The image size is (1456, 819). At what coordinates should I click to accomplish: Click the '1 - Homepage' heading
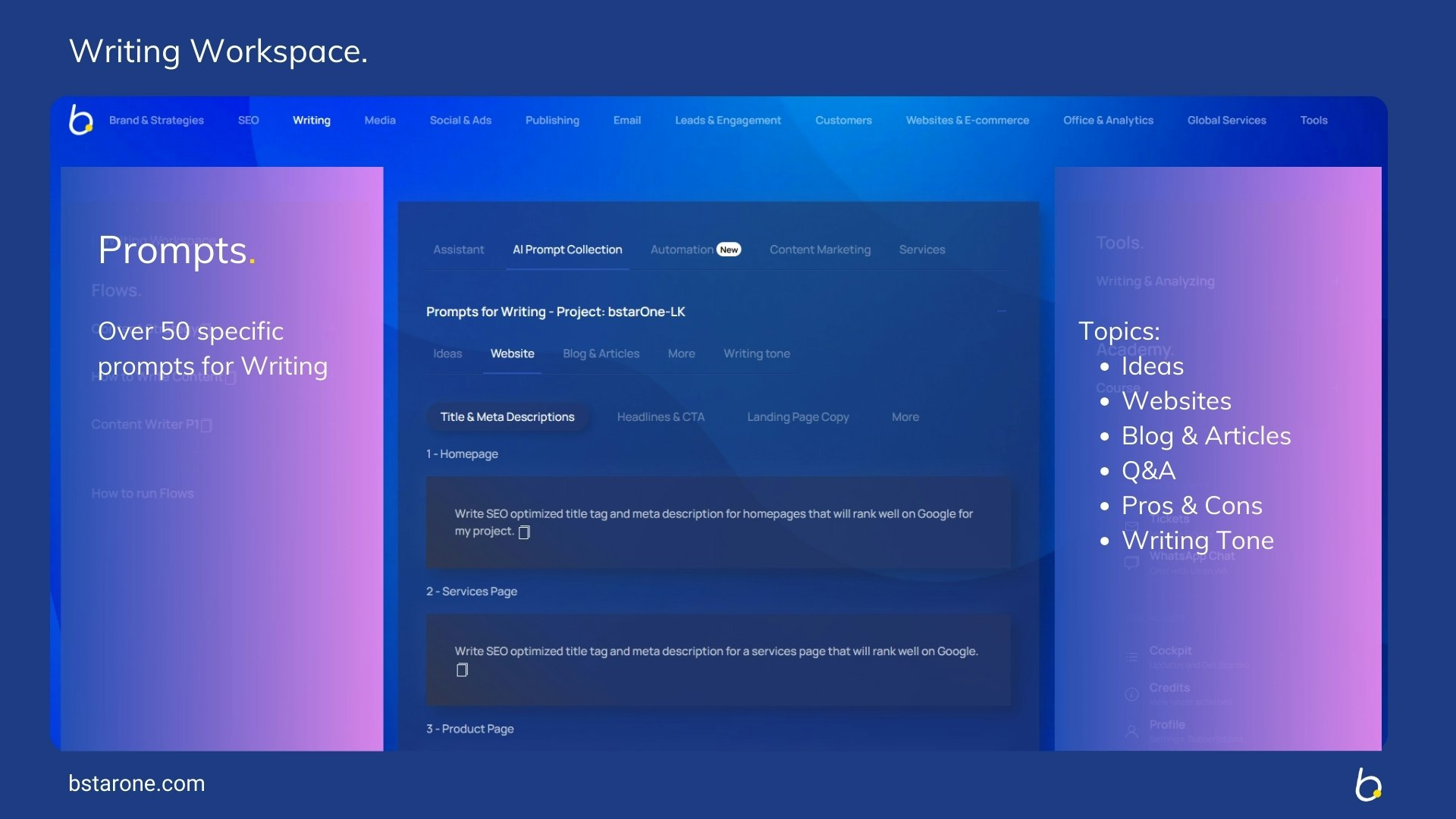(462, 453)
